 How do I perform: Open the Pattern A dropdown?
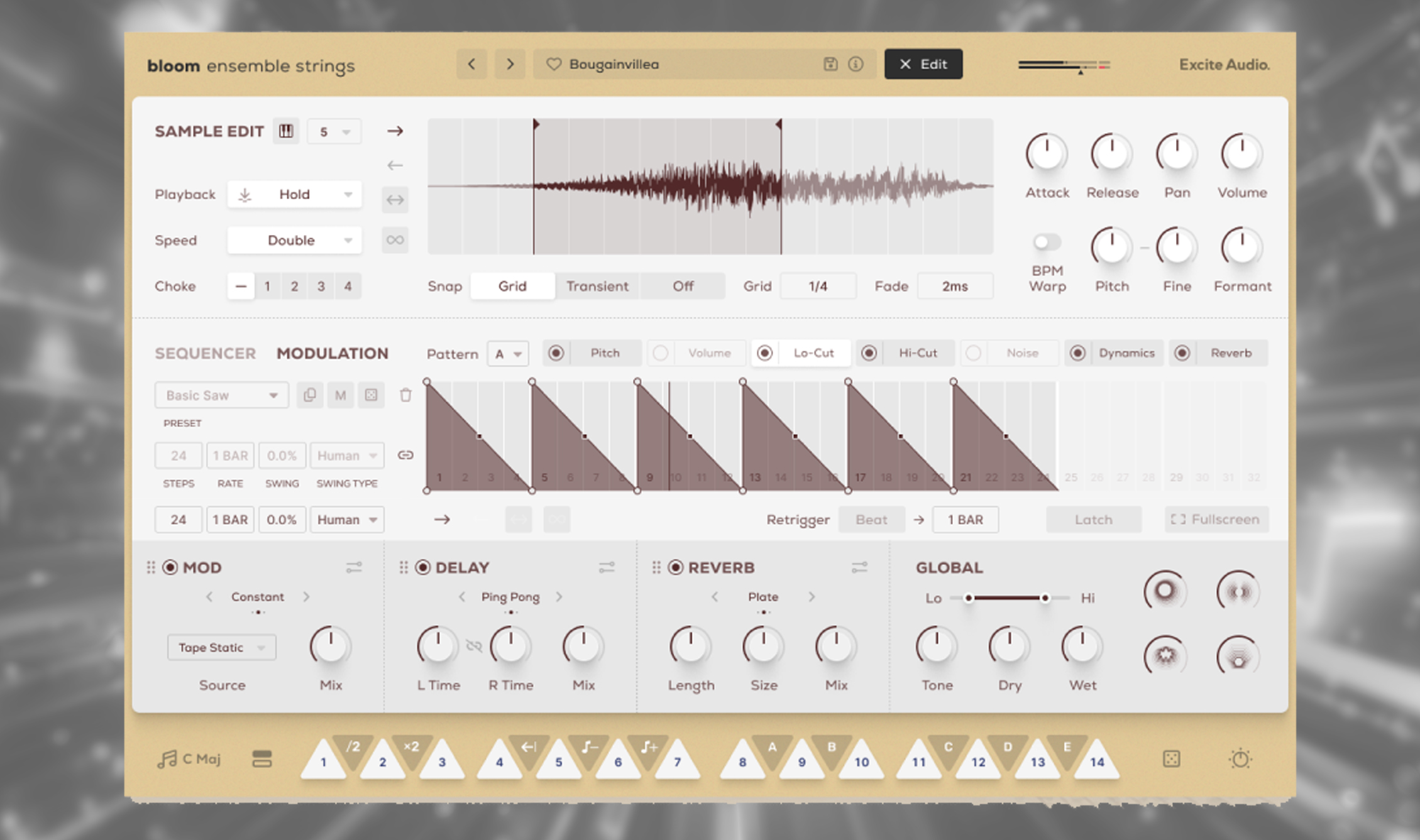(x=508, y=354)
